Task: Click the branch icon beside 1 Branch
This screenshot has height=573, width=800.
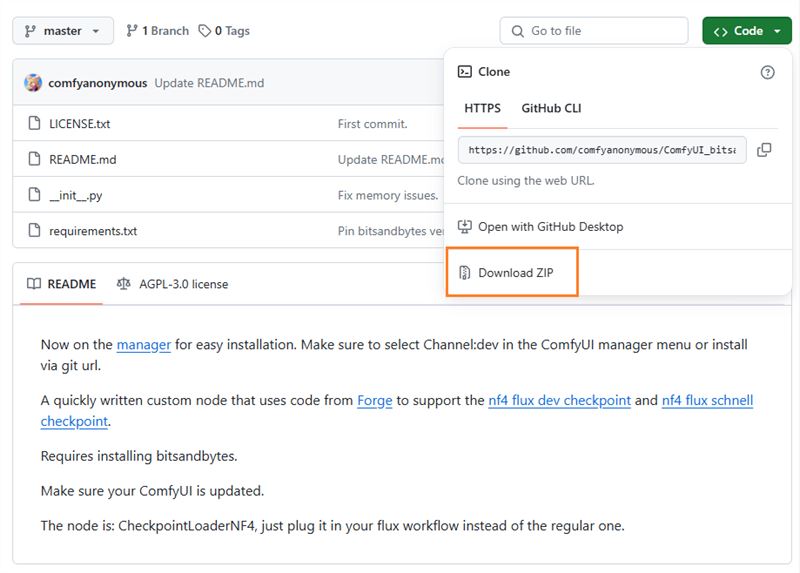Action: click(x=132, y=31)
